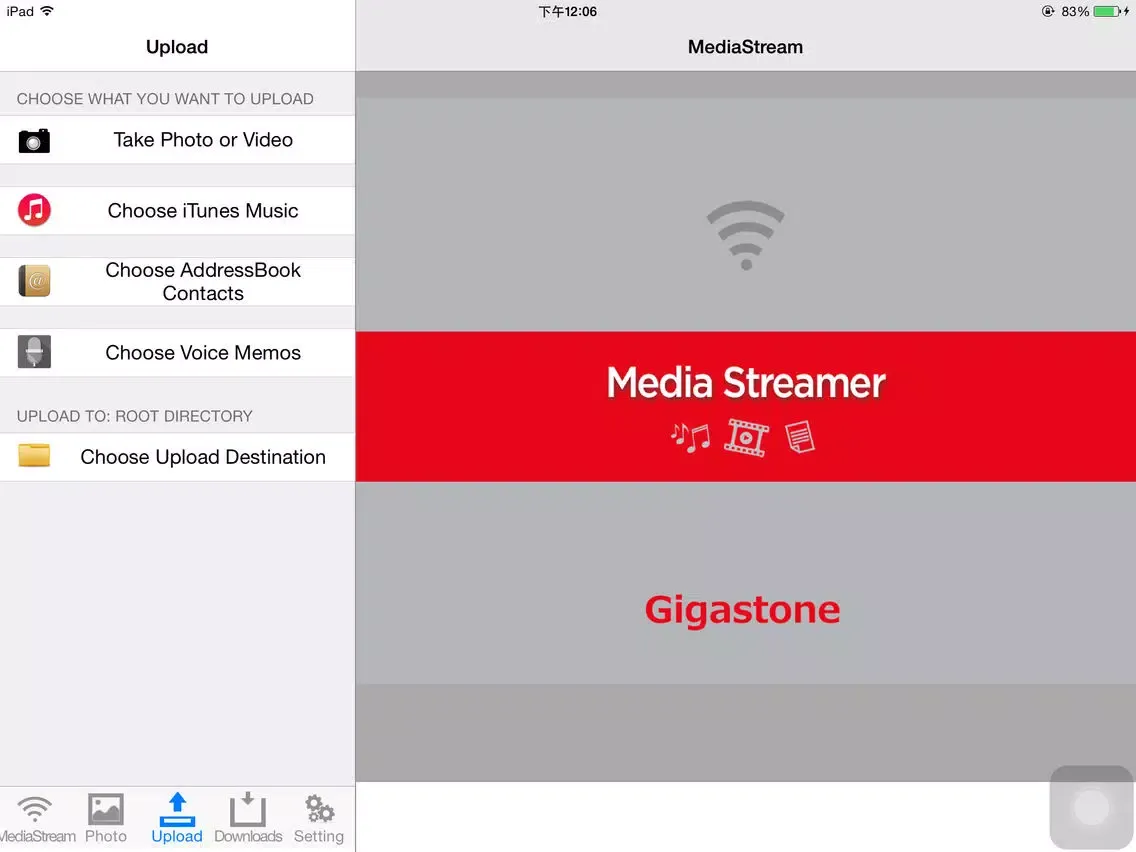Screen dimensions: 1136x852
Task: Open the Setting tab
Action: point(319,819)
